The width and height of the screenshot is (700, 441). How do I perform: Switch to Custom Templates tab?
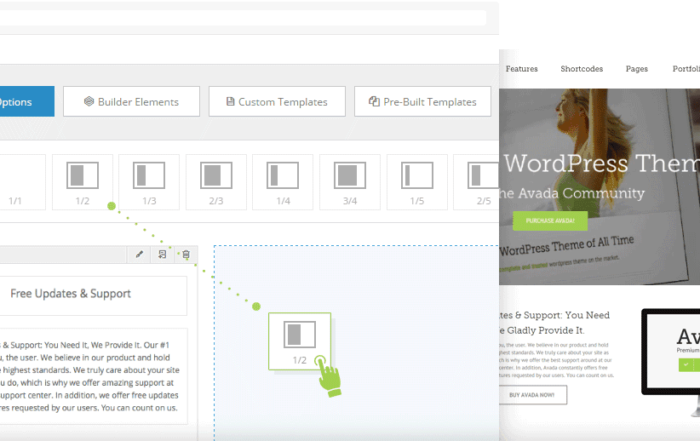point(277,102)
